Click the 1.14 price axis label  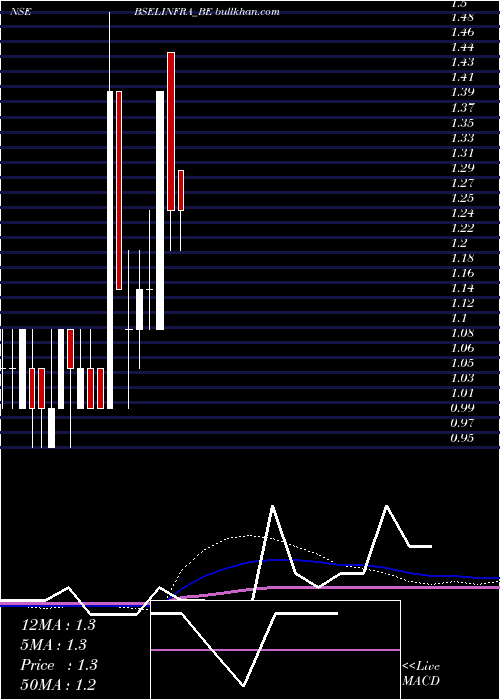coord(462,289)
